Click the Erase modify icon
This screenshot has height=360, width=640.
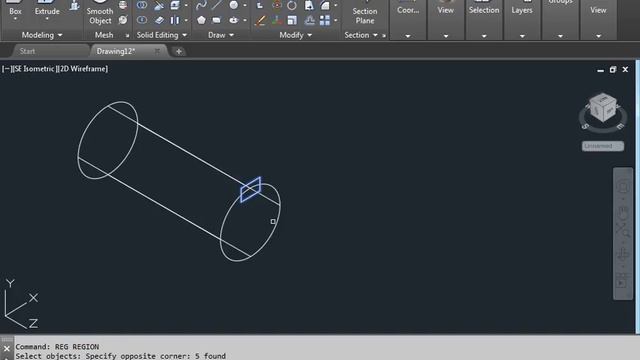tap(260, 20)
